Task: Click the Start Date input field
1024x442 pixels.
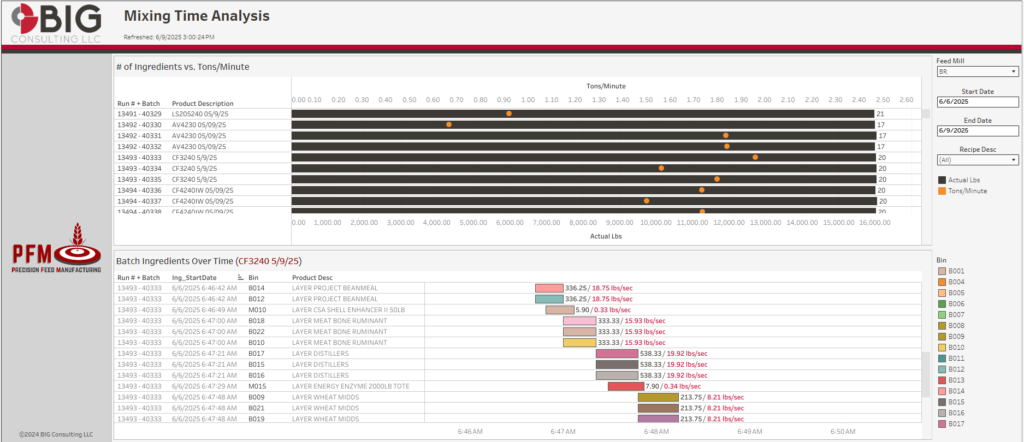Action: (977, 102)
